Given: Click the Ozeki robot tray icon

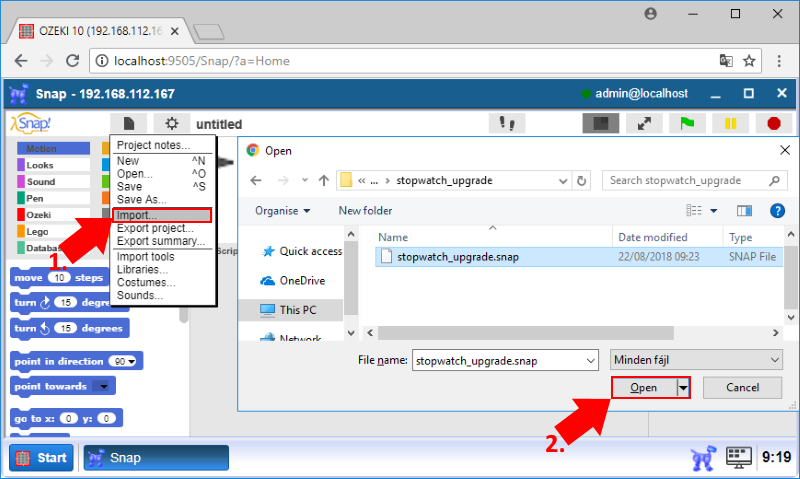Looking at the screenshot, I should pos(704,458).
